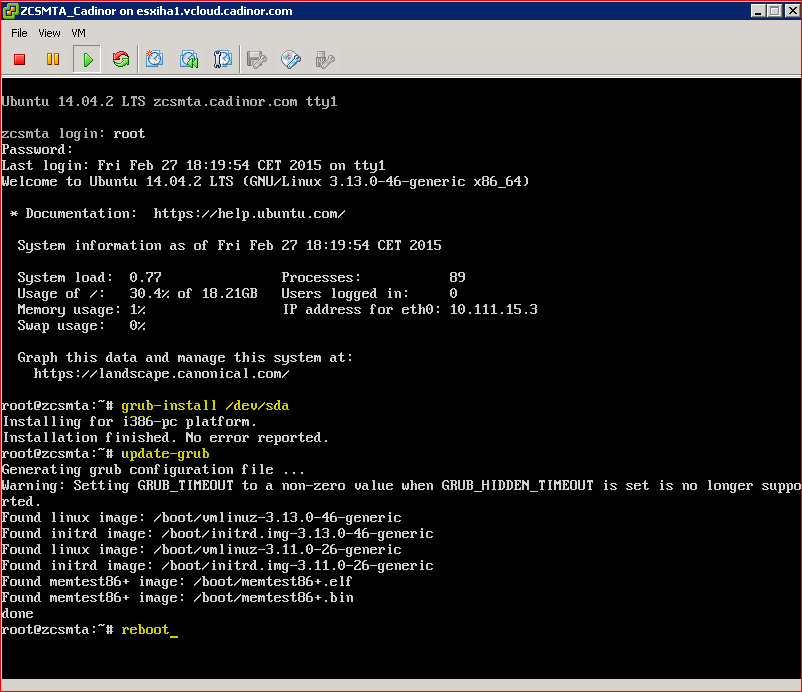Click the update-grub command text
This screenshot has width=802, height=692.
(165, 454)
